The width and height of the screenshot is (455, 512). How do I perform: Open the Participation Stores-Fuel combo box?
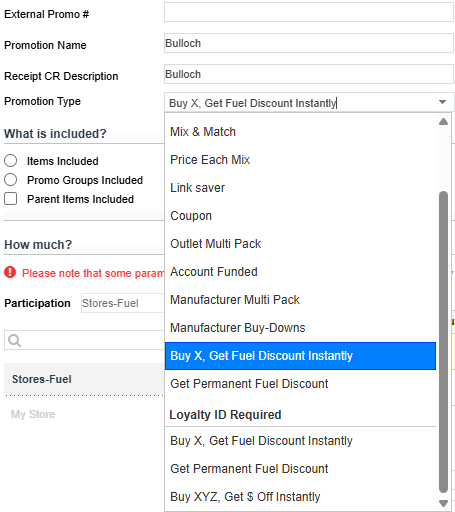pos(123,303)
